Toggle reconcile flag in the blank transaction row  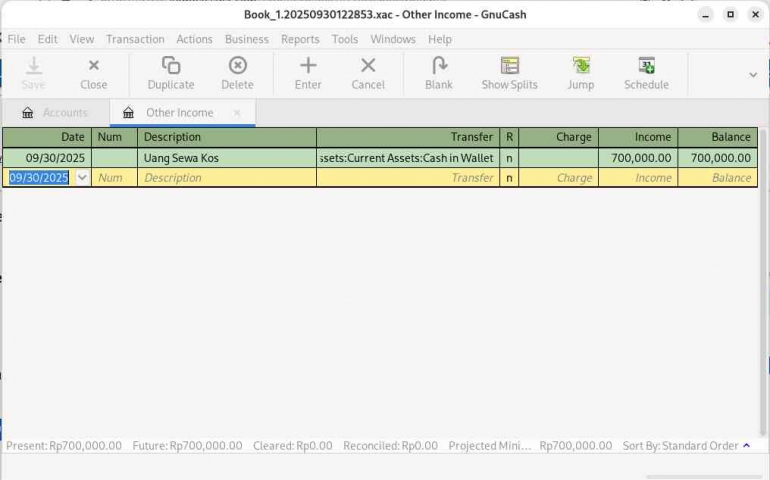point(509,178)
